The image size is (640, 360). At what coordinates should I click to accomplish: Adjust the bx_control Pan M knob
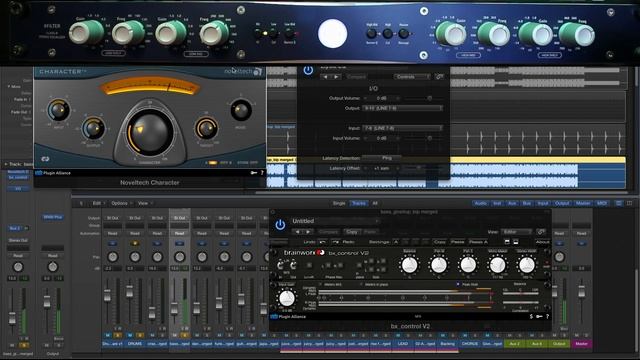tap(439, 265)
